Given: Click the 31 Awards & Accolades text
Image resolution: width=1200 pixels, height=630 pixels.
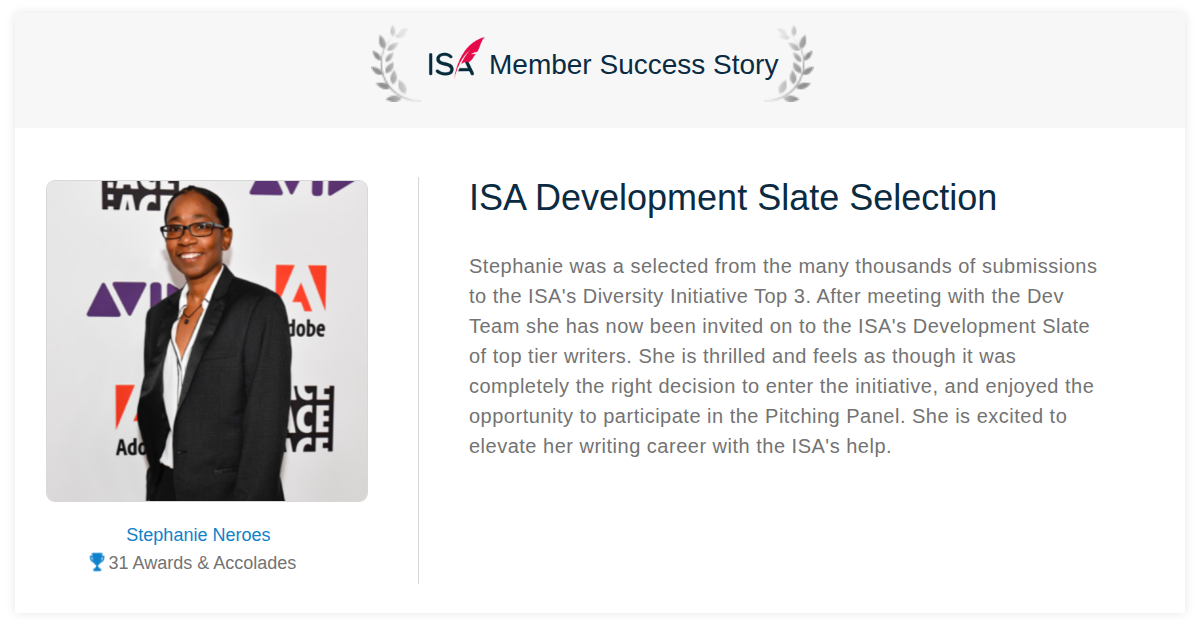Looking at the screenshot, I should 202,563.
